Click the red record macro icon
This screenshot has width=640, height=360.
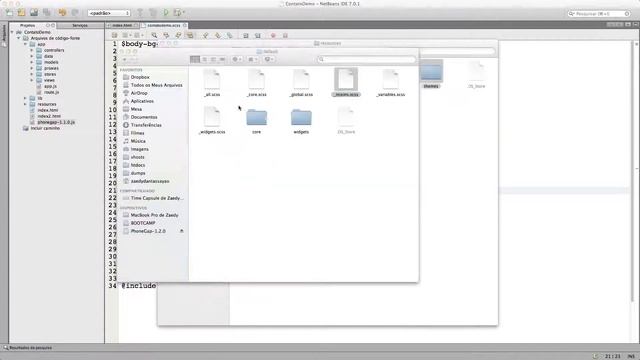click(x=273, y=36)
